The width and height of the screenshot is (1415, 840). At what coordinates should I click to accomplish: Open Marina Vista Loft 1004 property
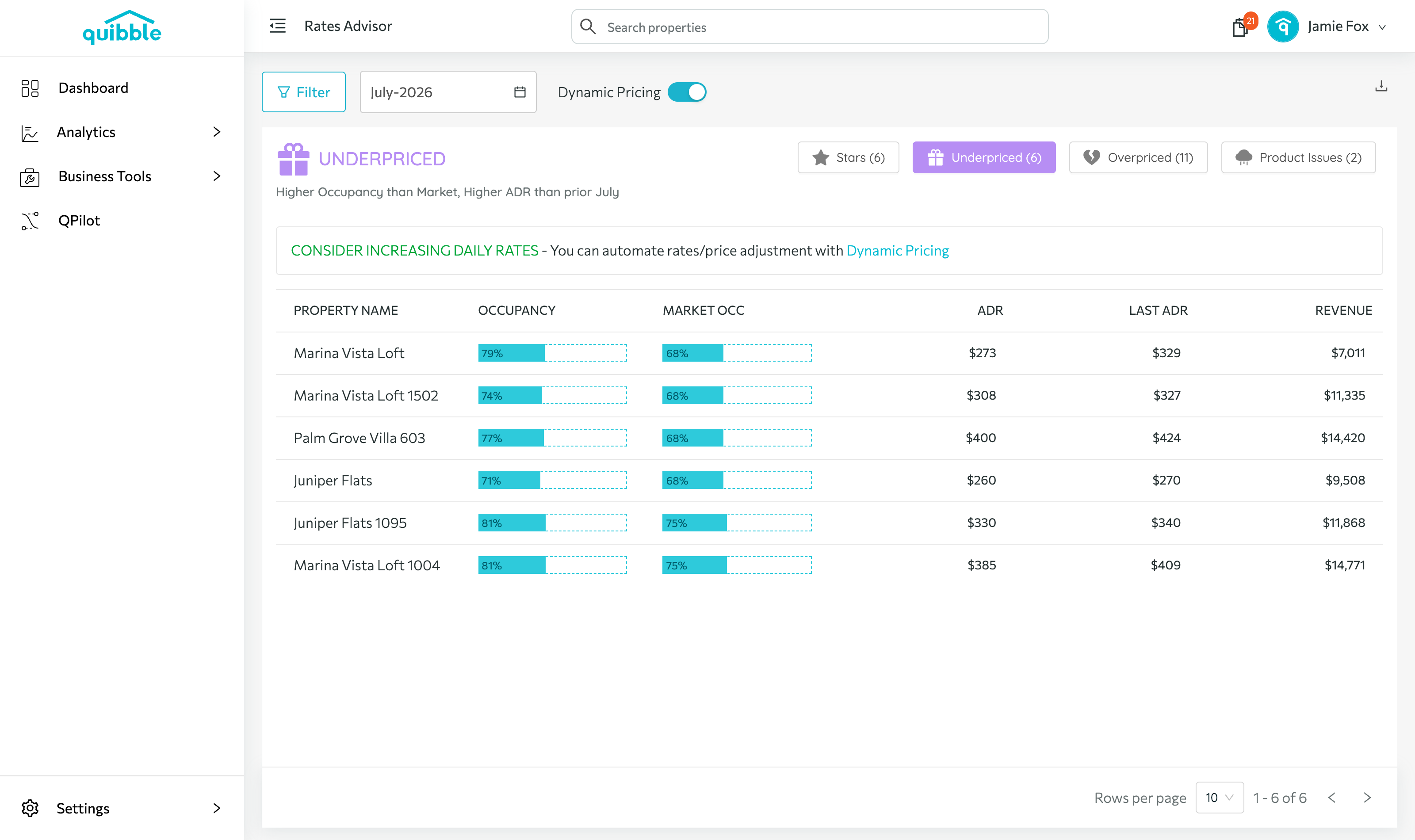(x=366, y=565)
